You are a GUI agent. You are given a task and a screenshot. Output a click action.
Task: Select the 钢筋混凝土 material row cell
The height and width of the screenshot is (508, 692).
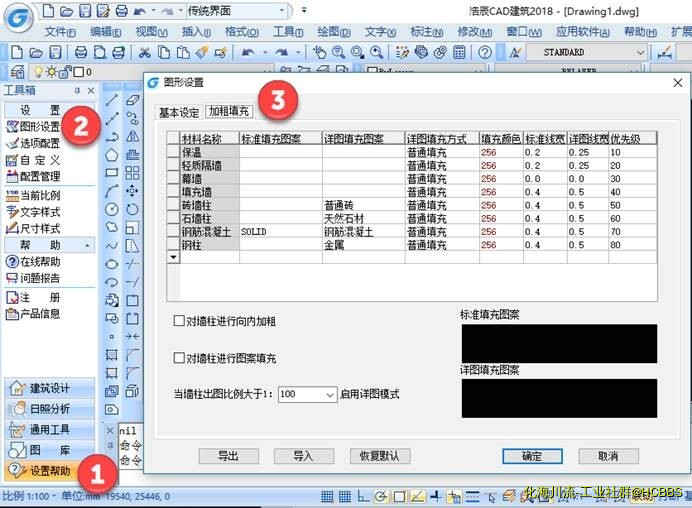[207, 231]
